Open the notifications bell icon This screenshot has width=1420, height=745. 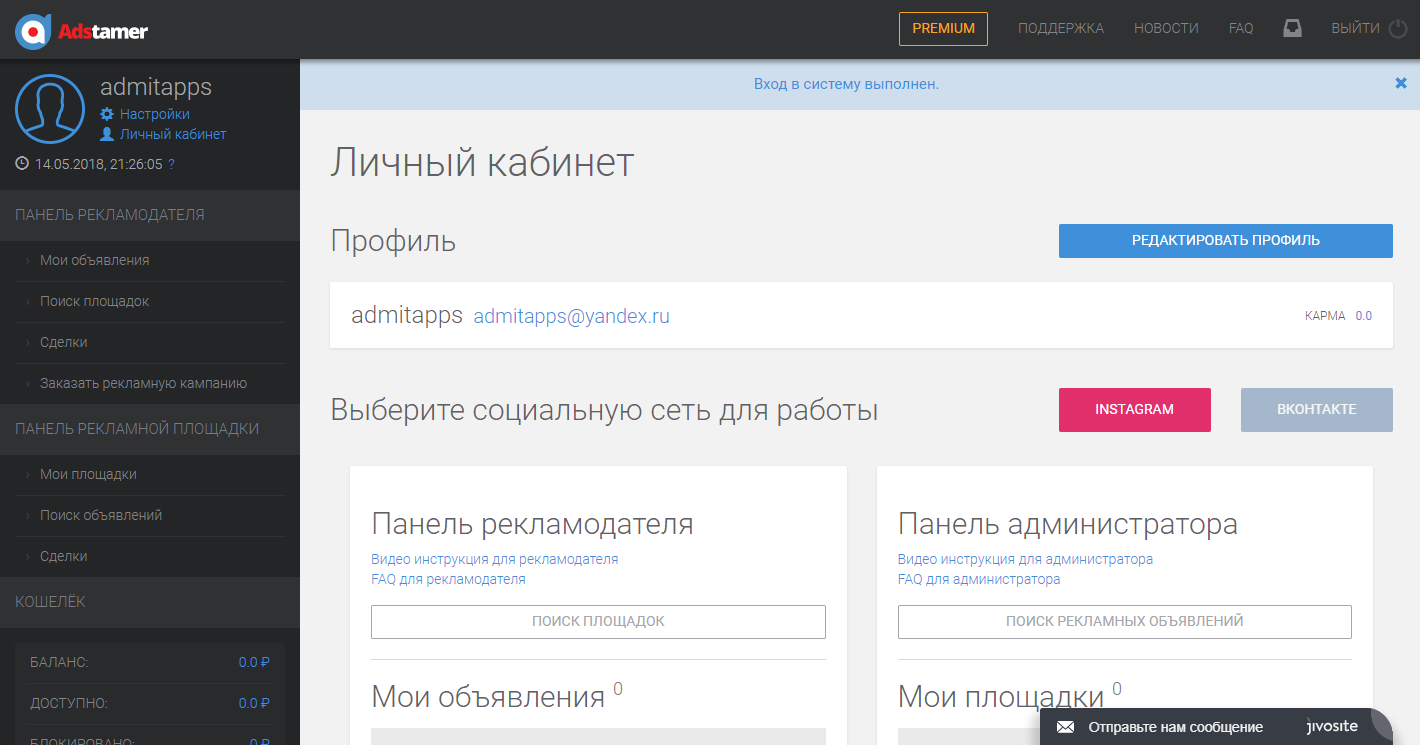pos(1292,28)
